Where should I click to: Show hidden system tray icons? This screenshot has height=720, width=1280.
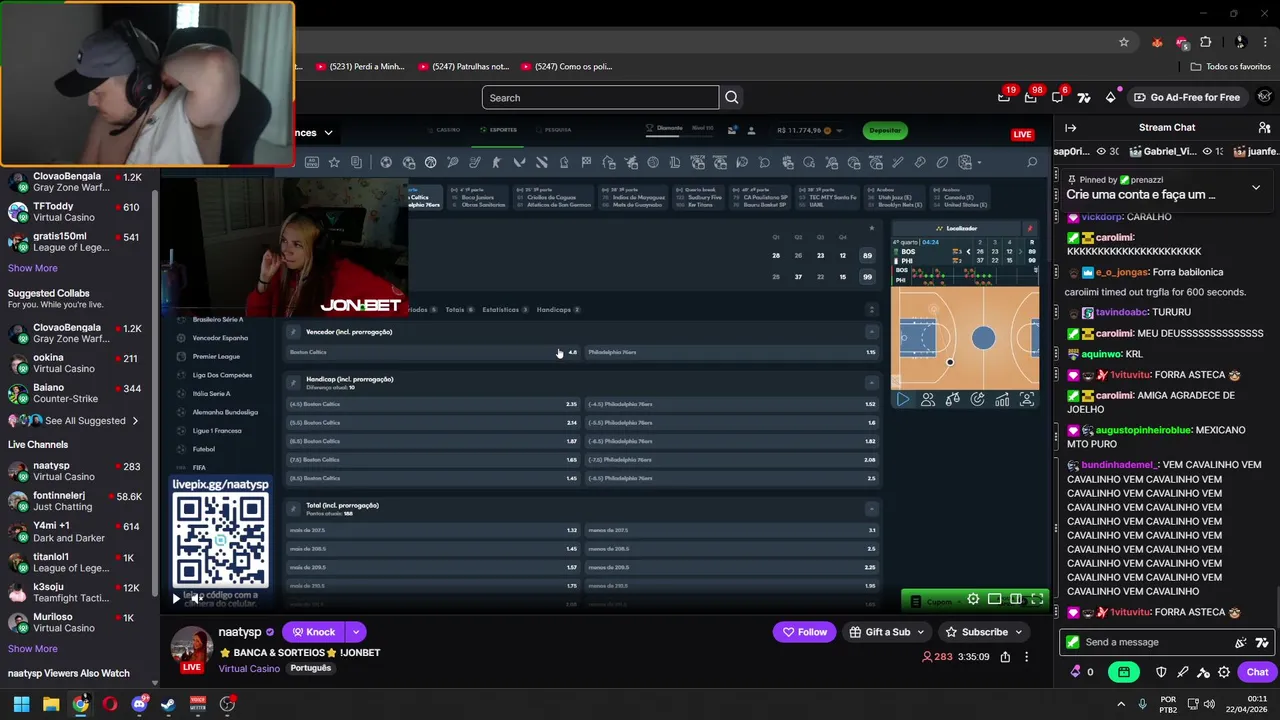point(1120,704)
